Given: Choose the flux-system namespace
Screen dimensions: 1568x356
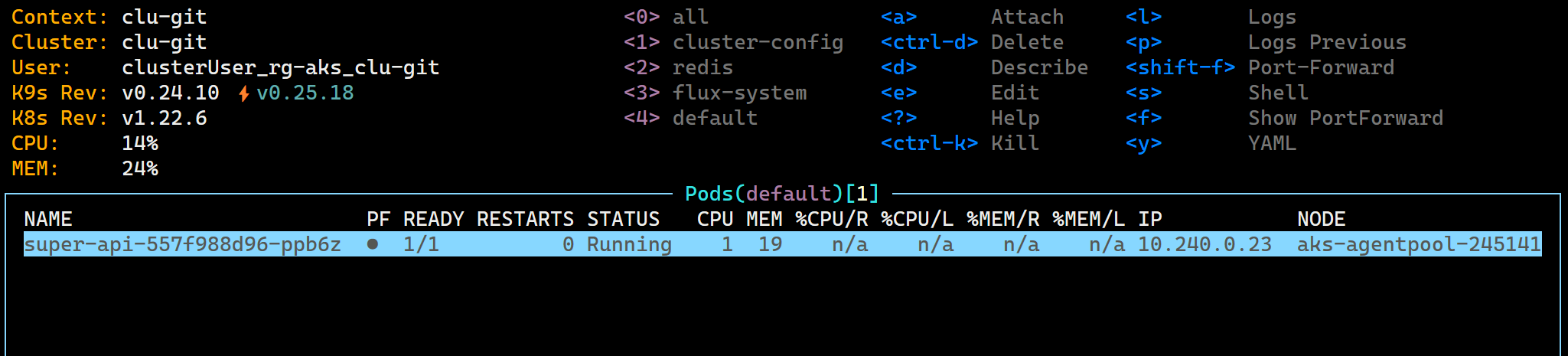Looking at the screenshot, I should pyautogui.click(x=738, y=93).
